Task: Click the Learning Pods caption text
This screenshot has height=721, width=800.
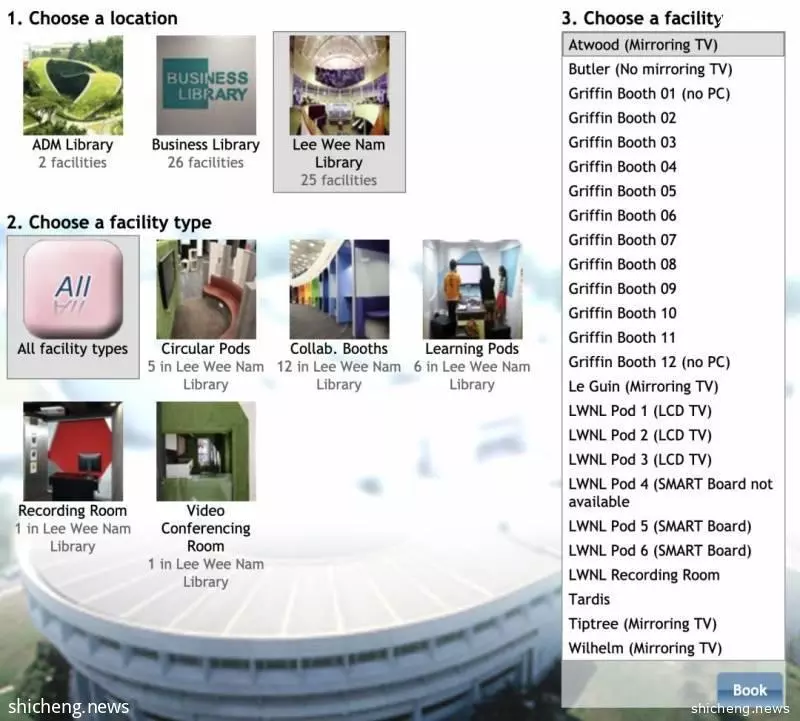Action: click(472, 349)
